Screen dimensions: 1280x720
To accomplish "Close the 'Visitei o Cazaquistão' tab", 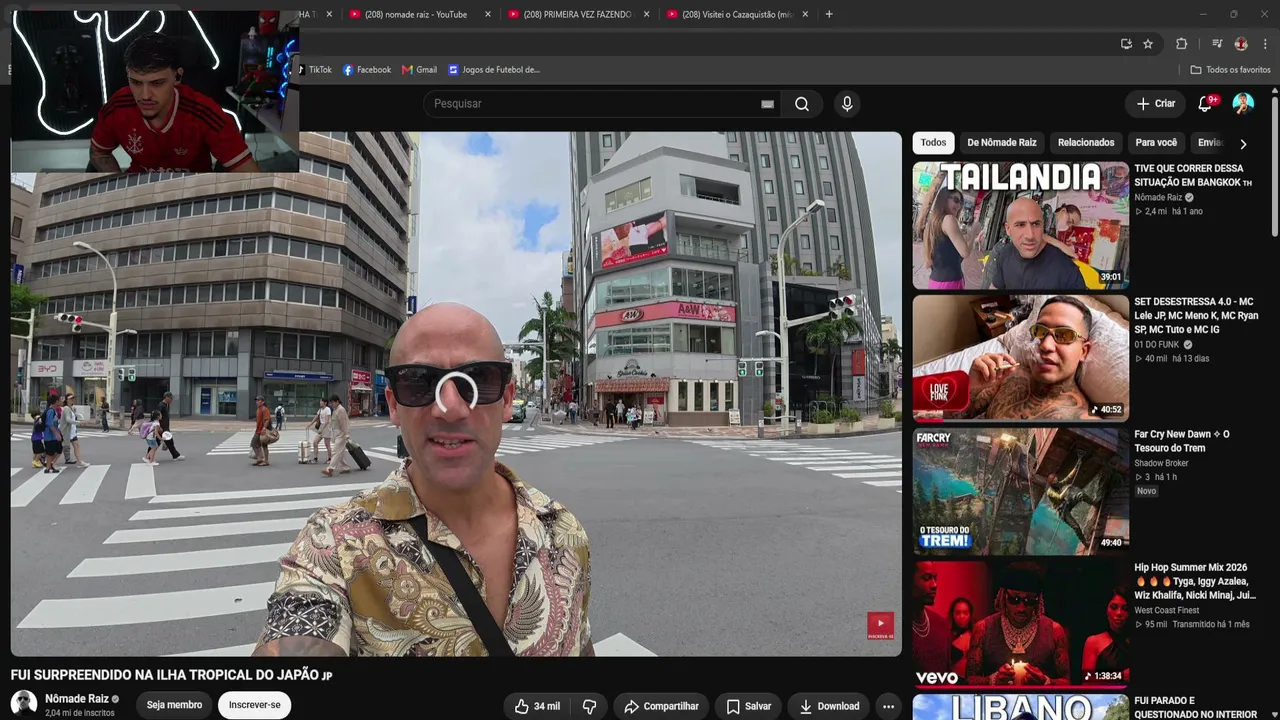I will point(805,14).
